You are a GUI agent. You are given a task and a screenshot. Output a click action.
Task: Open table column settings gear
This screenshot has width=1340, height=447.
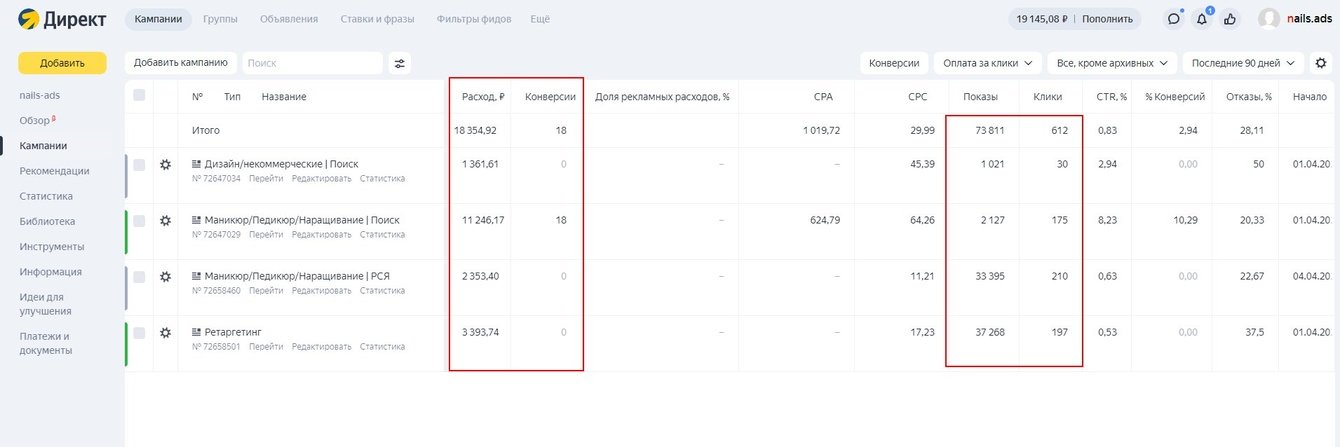(x=1321, y=63)
